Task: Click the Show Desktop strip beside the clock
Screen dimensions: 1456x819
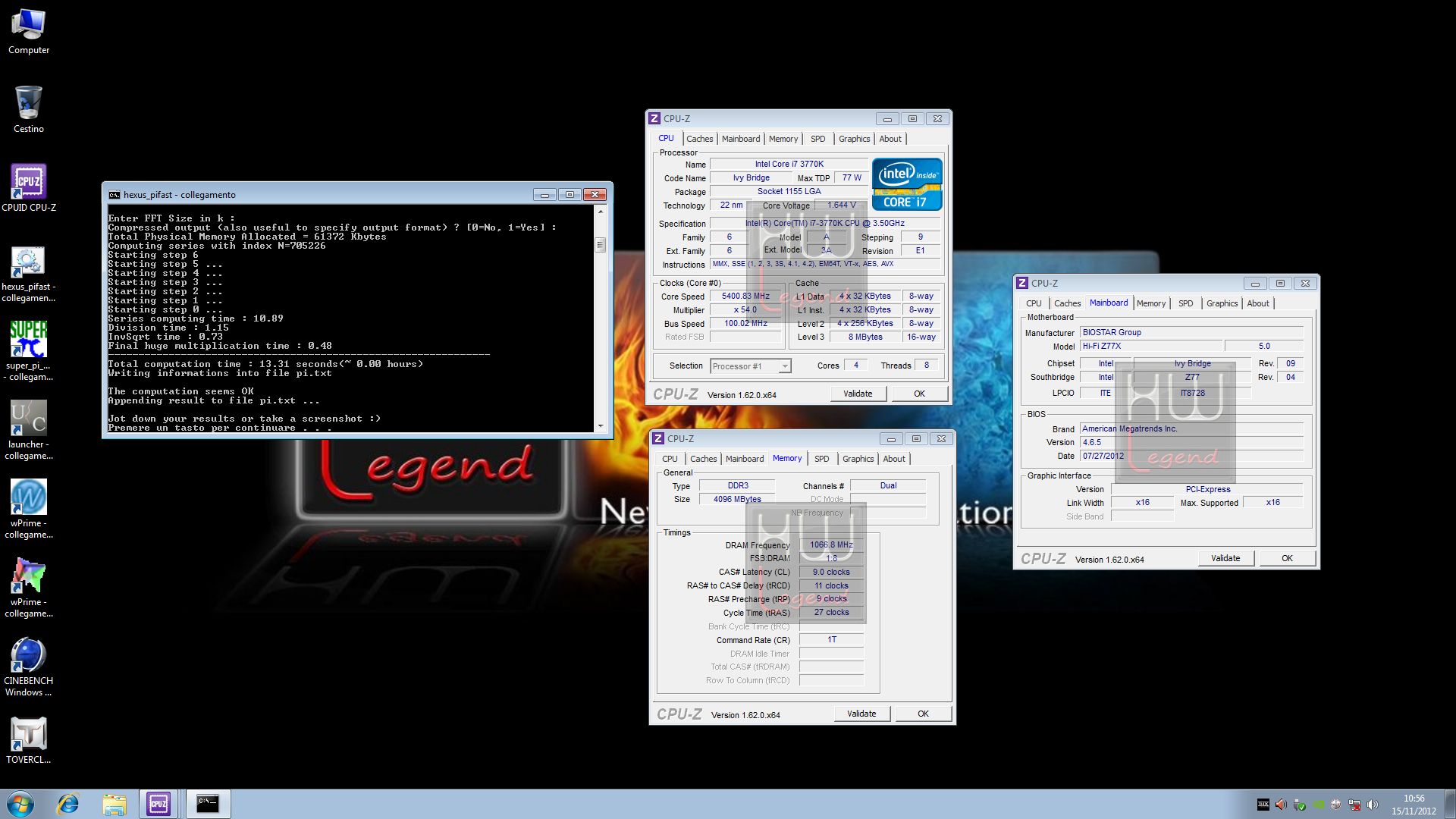Action: [1450, 804]
